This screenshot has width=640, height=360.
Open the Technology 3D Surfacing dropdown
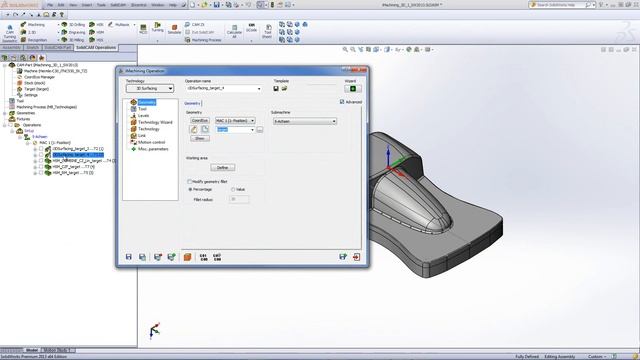[x=150, y=88]
